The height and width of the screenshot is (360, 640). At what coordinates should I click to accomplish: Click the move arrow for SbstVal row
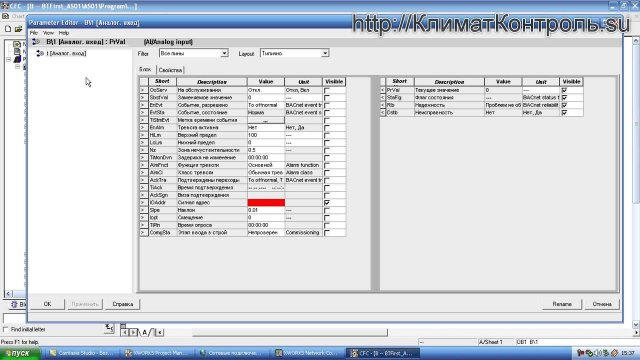point(143,98)
